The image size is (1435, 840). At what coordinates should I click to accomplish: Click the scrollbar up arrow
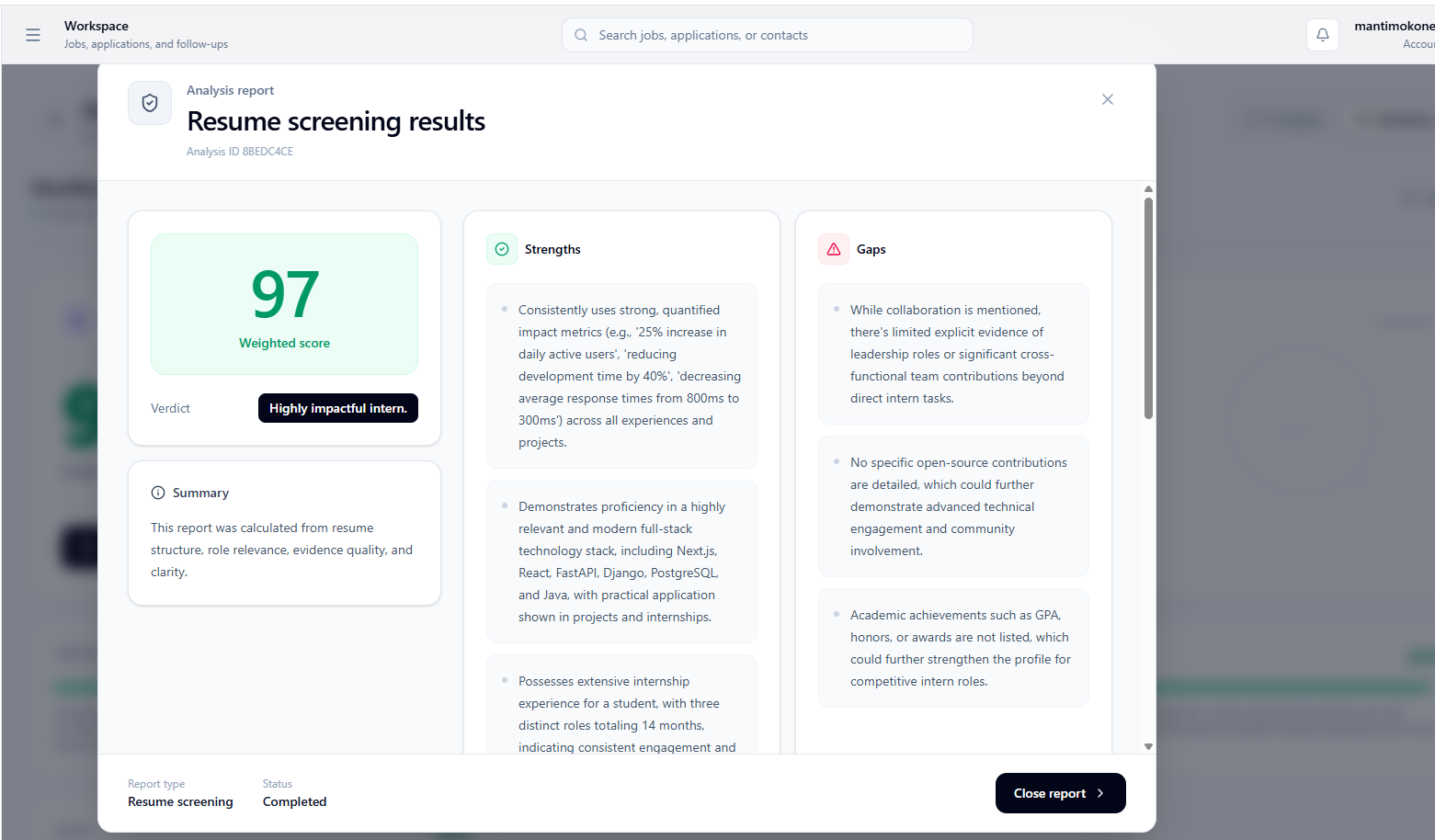(x=1148, y=188)
